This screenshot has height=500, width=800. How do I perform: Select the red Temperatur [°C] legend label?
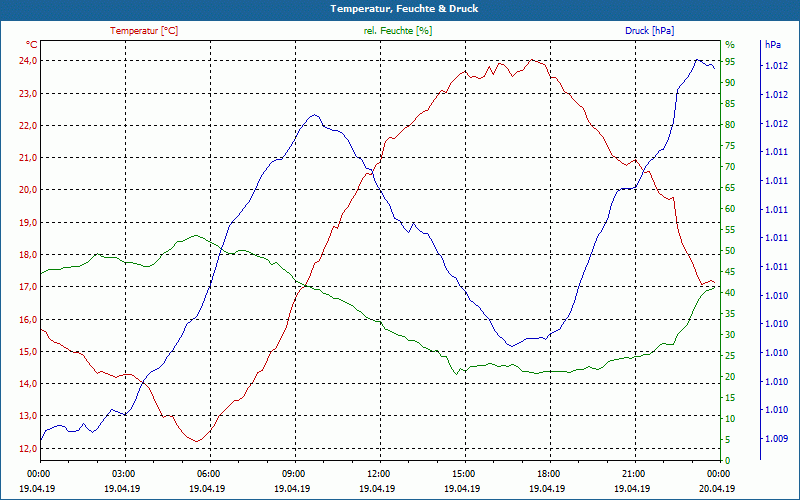(144, 31)
